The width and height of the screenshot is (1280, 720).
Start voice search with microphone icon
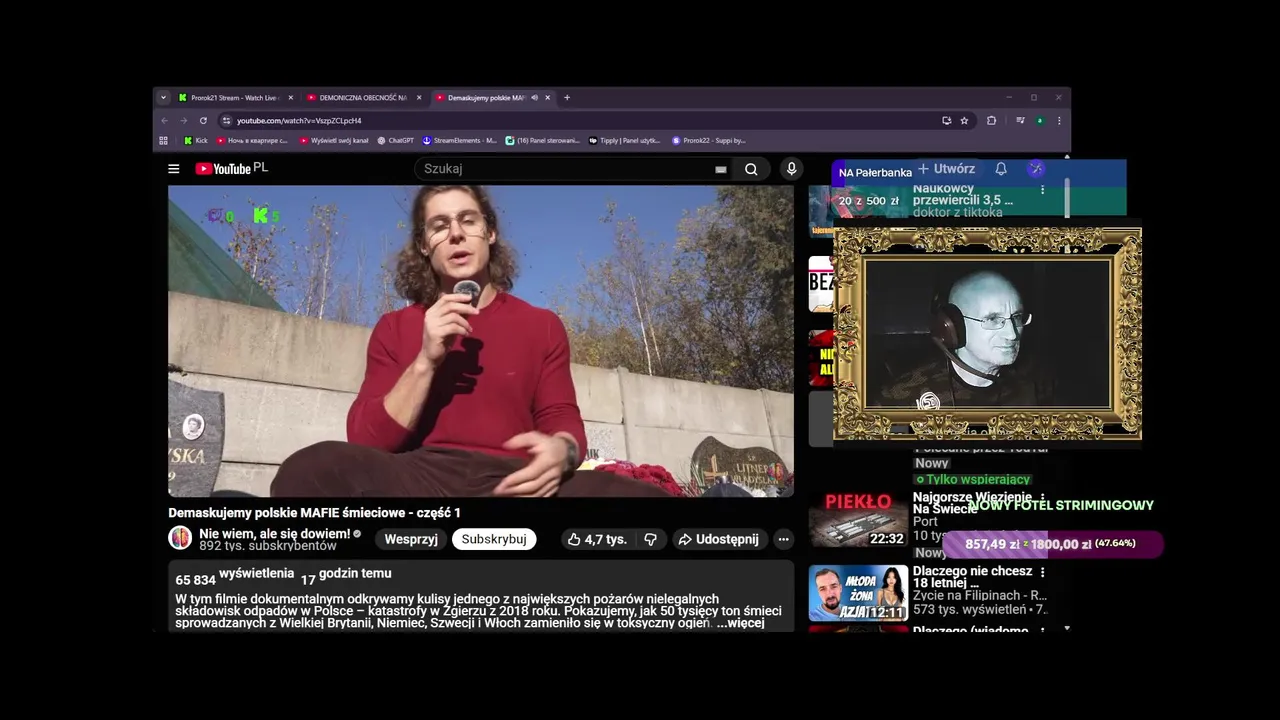[x=791, y=169]
